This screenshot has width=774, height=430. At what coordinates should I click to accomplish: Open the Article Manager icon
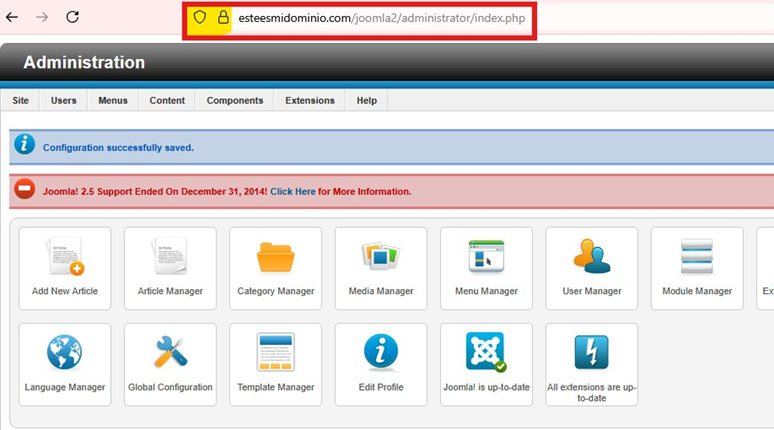(170, 256)
